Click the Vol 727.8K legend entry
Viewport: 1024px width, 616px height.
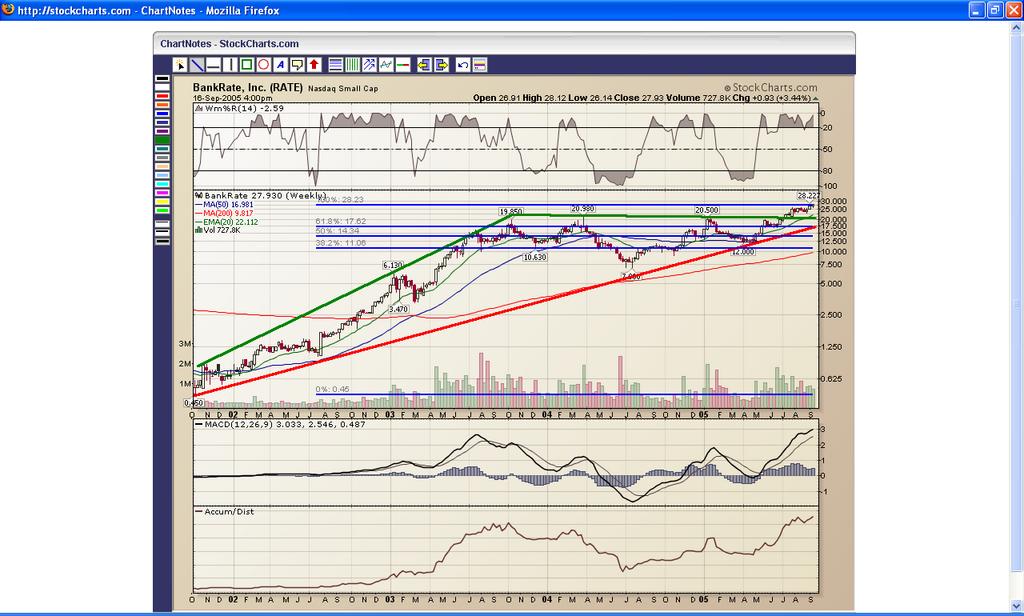click(218, 230)
